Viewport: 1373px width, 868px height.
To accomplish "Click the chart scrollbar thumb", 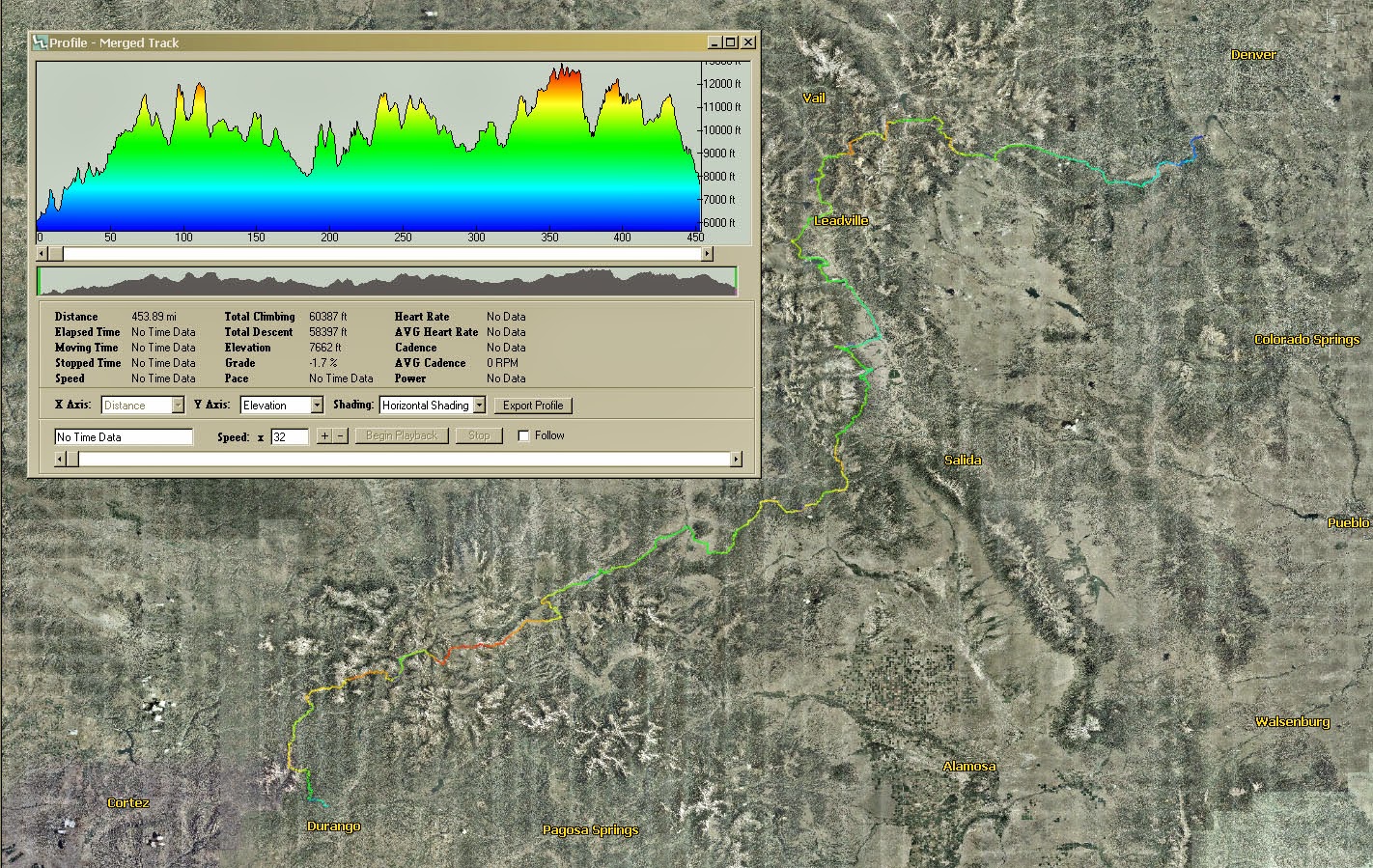I will (56, 254).
